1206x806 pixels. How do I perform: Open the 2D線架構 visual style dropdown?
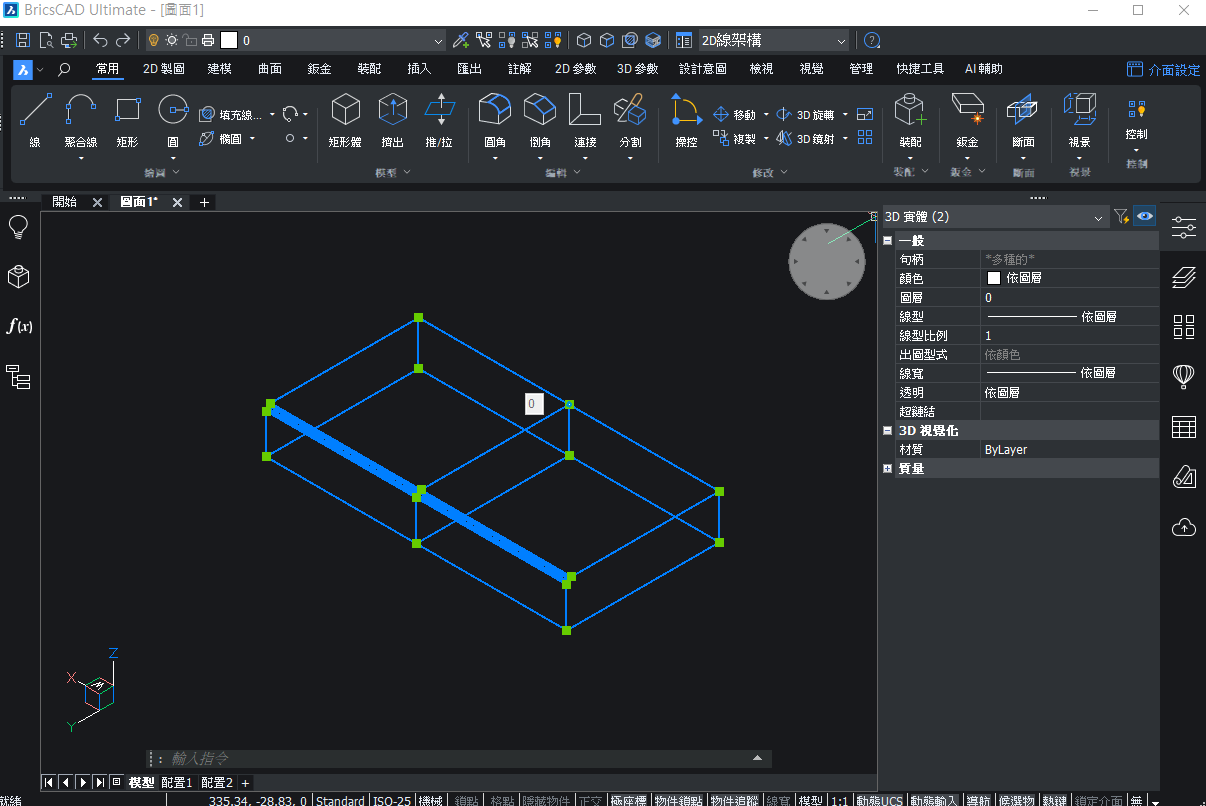(772, 41)
